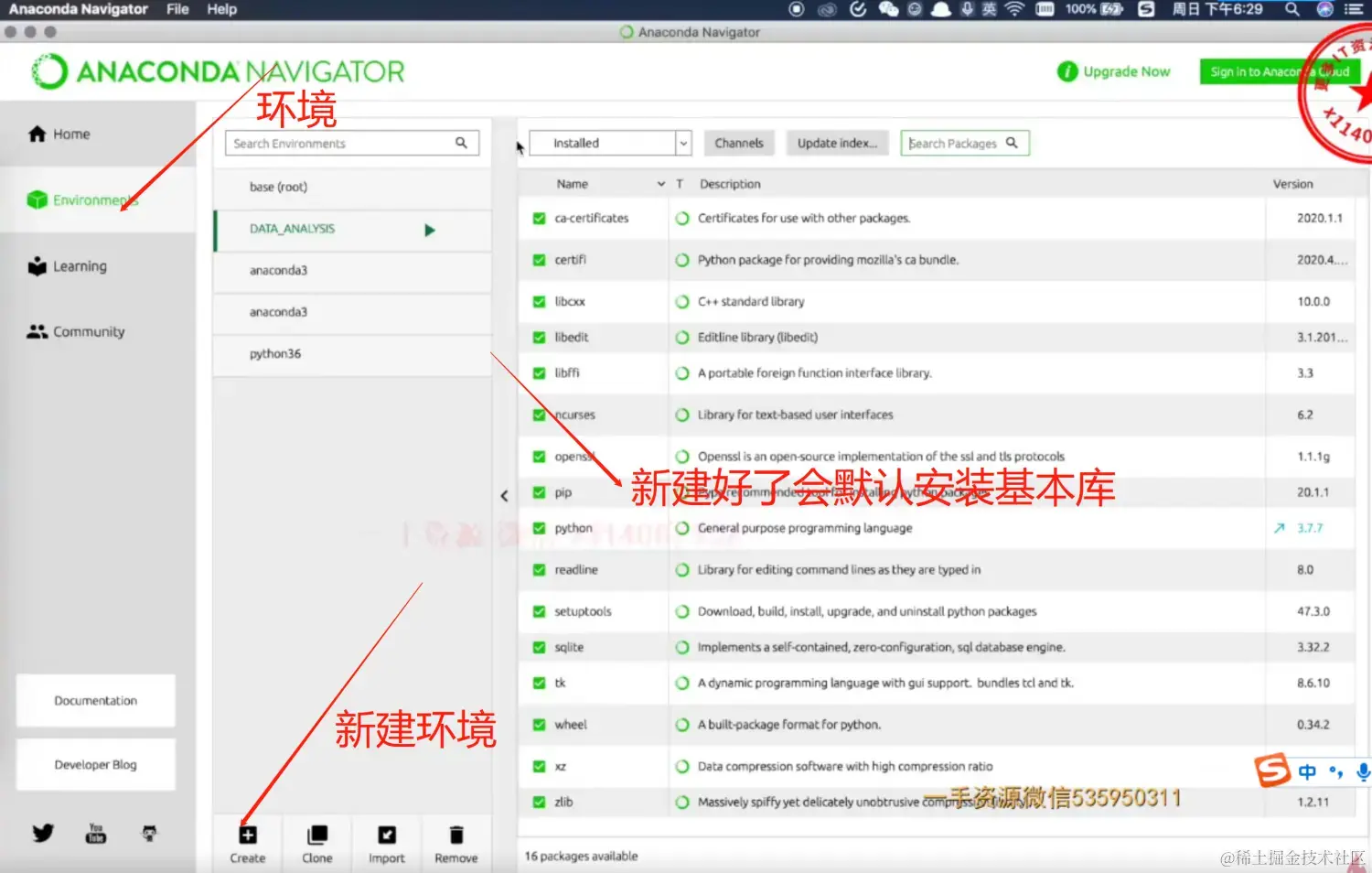This screenshot has width=1372, height=873.
Task: Uncheck the python package checkbox
Action: [540, 528]
